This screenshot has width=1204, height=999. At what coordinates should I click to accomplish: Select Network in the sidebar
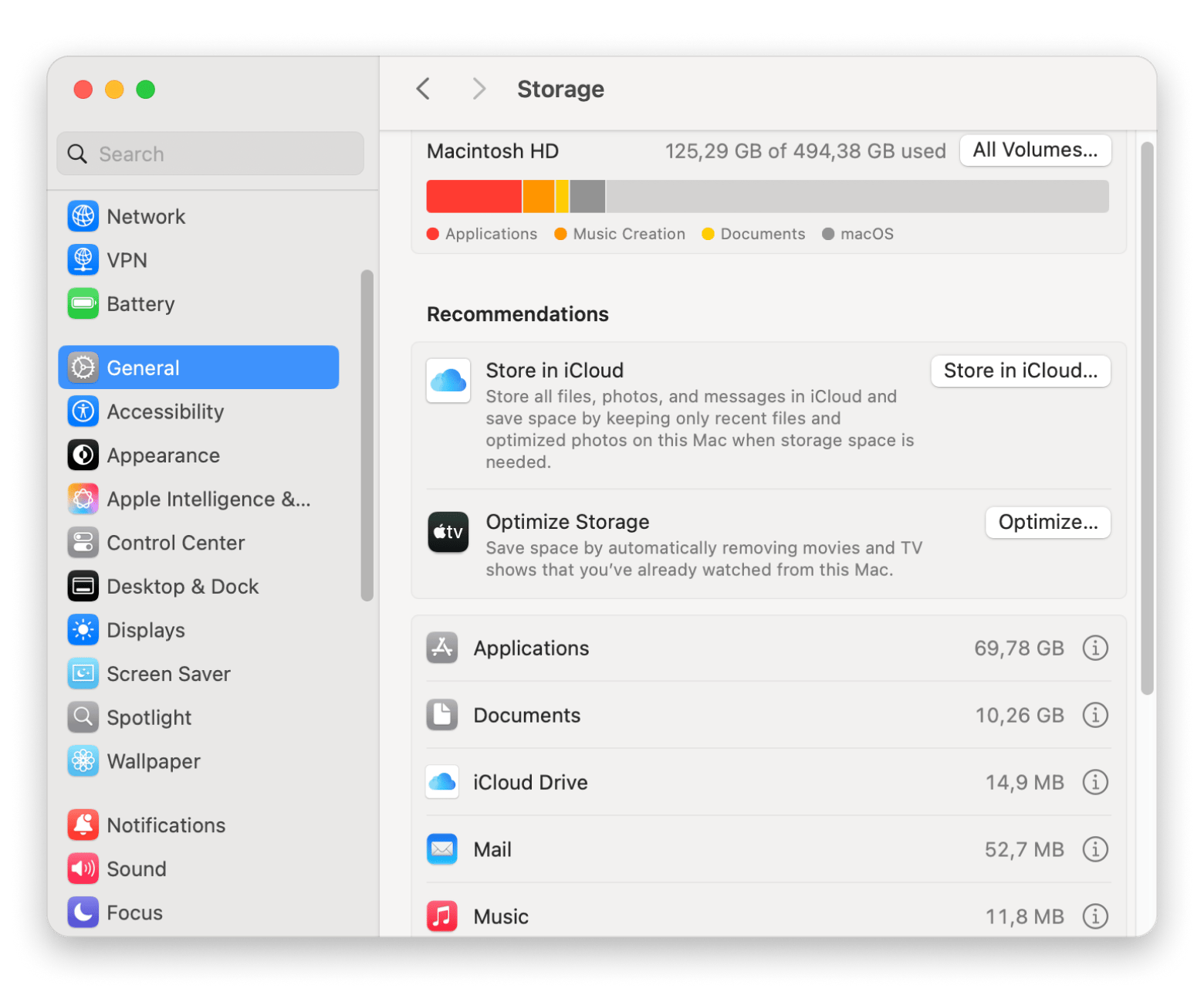click(146, 216)
